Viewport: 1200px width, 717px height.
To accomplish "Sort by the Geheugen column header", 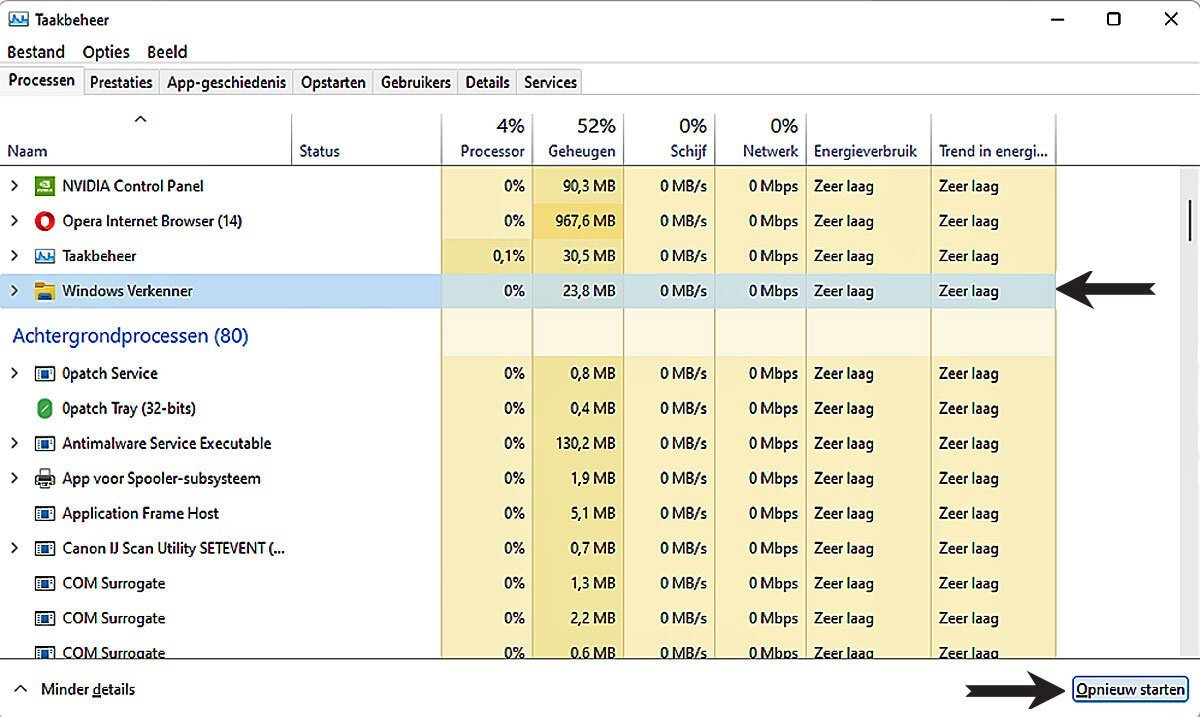I will [x=578, y=140].
